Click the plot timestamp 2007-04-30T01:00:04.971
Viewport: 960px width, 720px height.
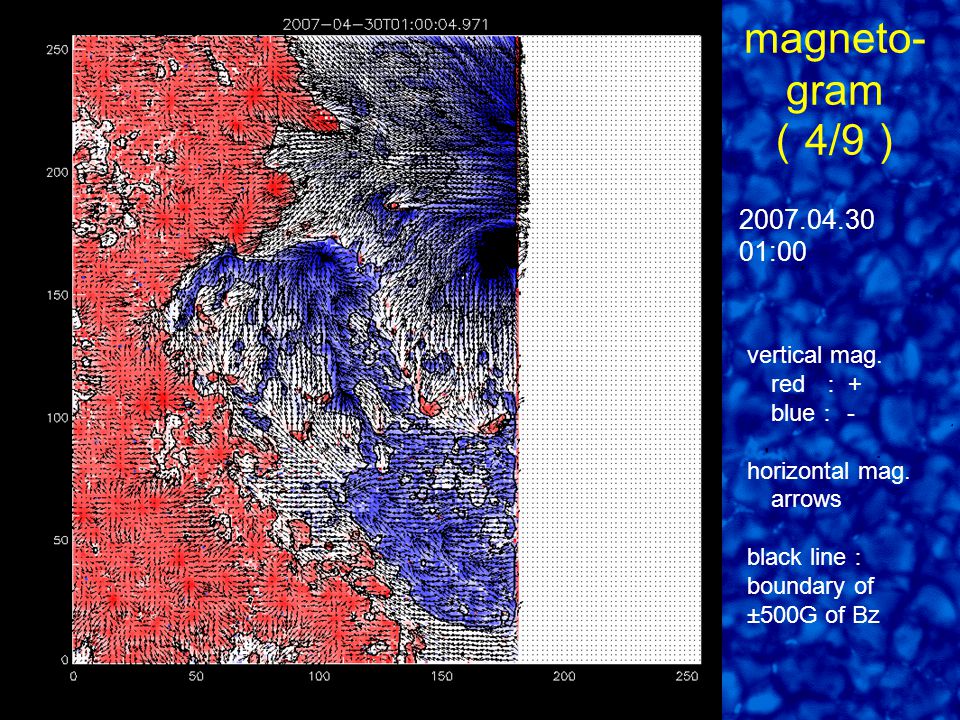(385, 24)
